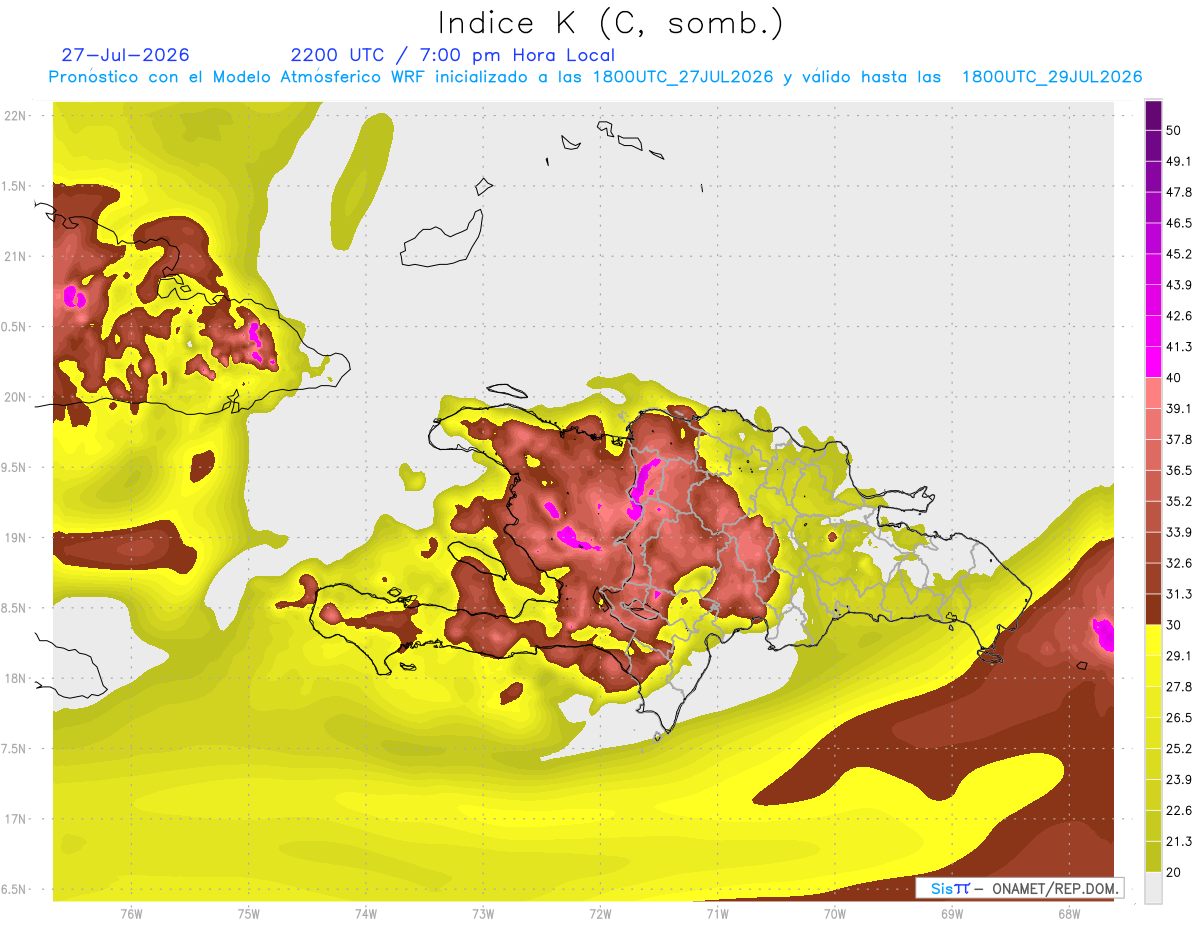Click the 2200 UTC local time text
The image size is (1200, 927).
[x=452, y=55]
